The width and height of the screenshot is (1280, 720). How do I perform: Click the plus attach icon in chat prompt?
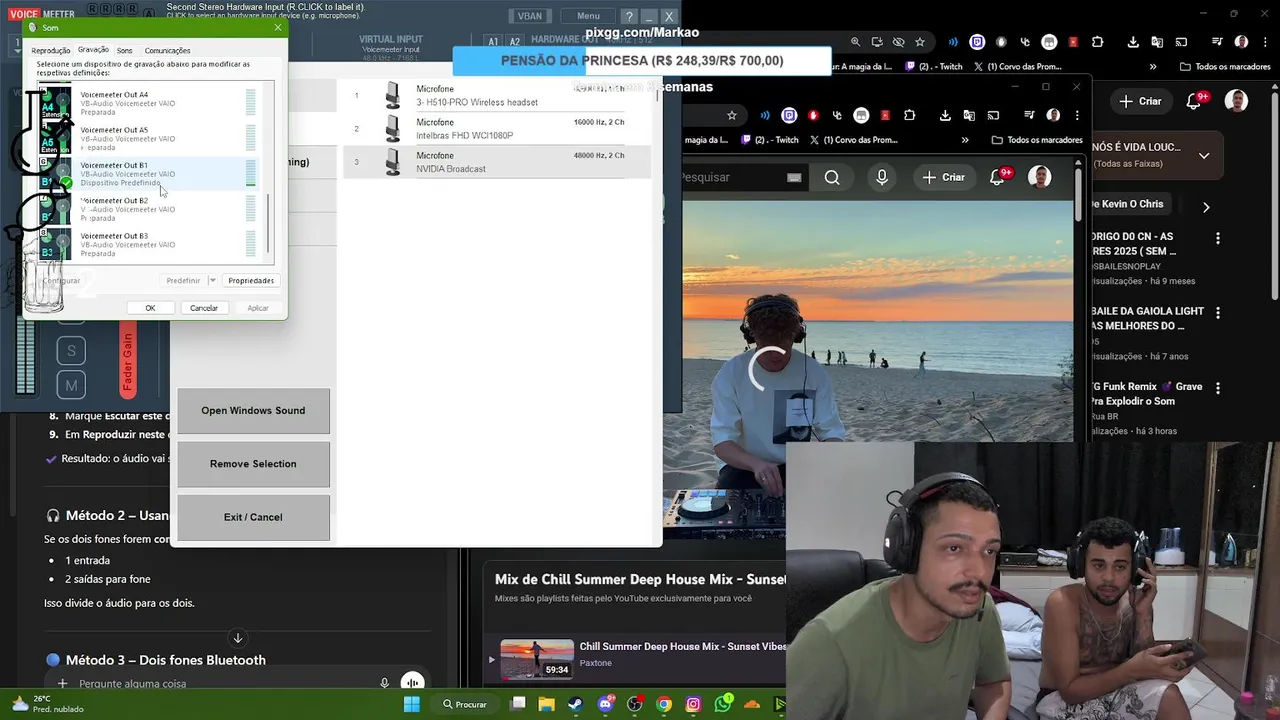pyautogui.click(x=62, y=683)
